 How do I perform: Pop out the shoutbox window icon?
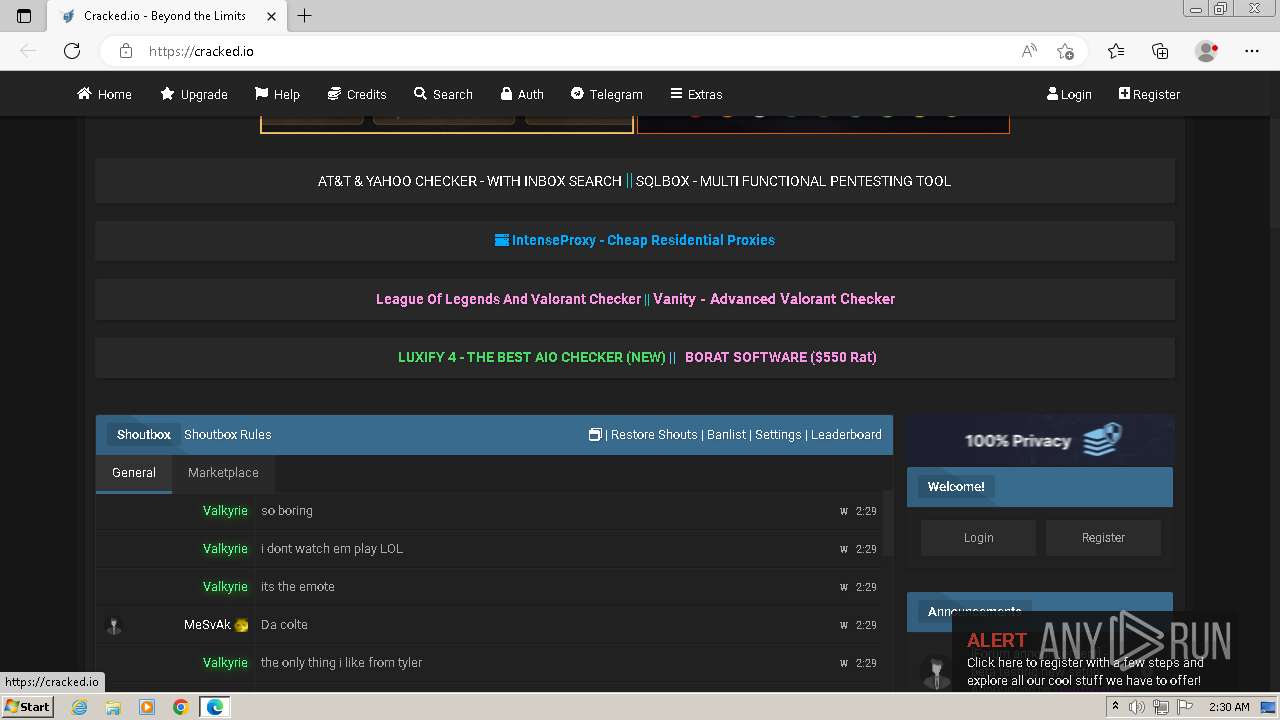click(x=595, y=434)
